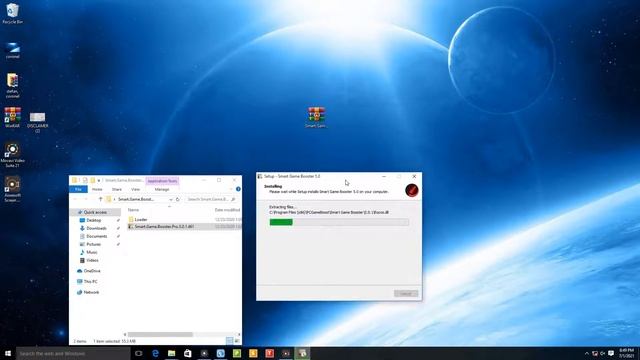640x360 pixels.
Task: Click the Windows Start button
Action: [x=8, y=353]
